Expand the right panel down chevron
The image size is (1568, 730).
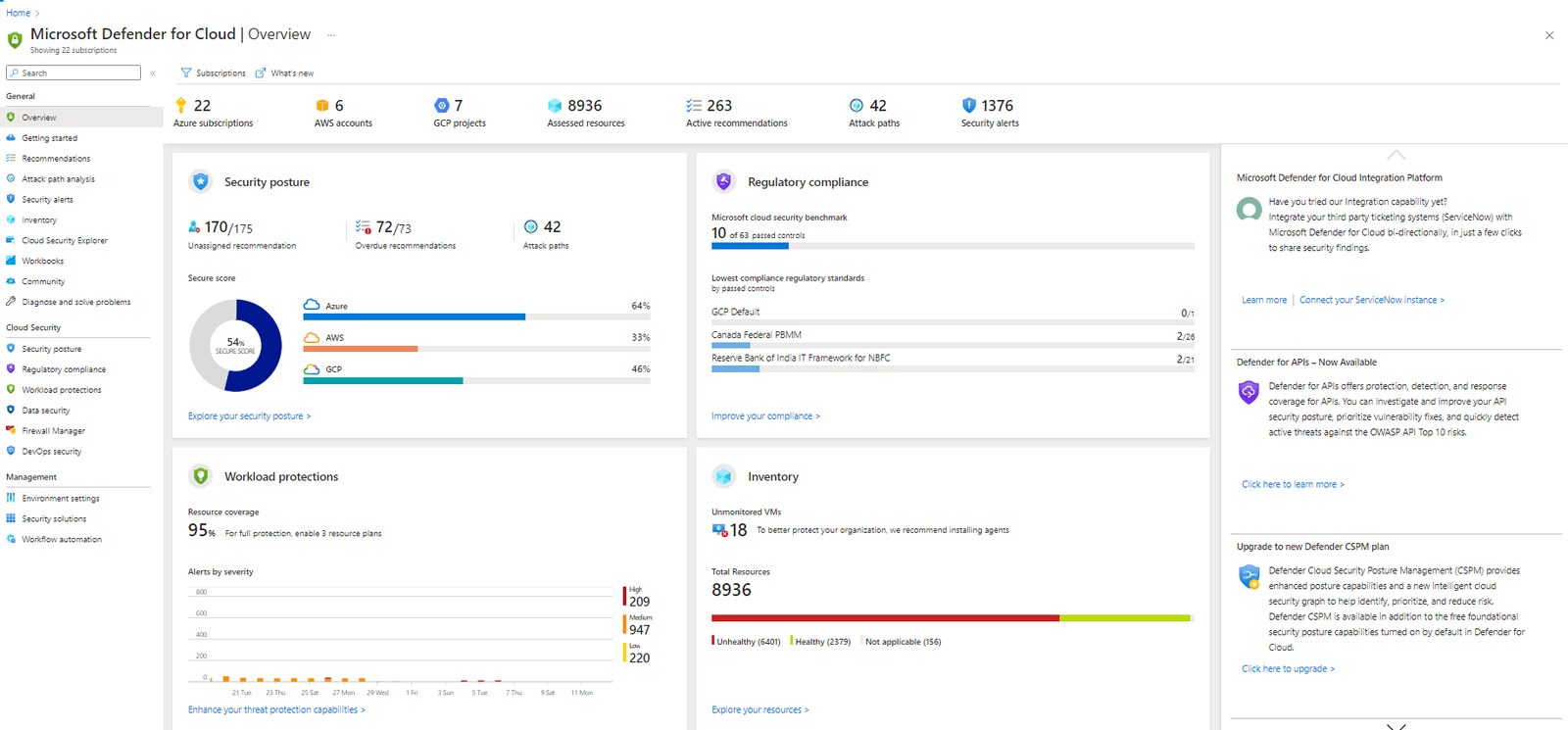[1396, 726]
